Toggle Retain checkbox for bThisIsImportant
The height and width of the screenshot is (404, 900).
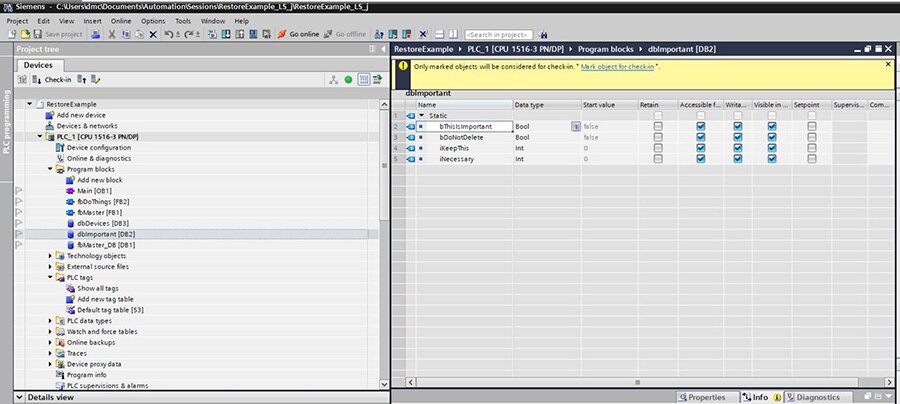[658, 126]
